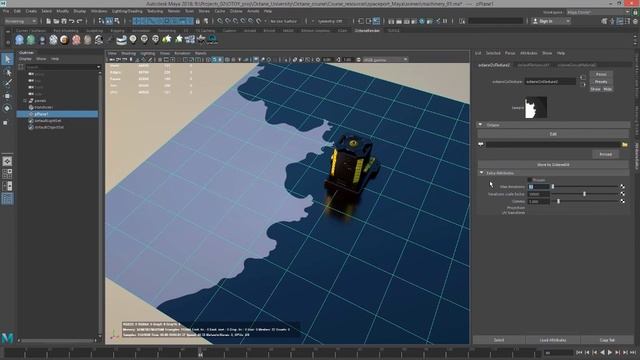The width and height of the screenshot is (640, 360).
Task: Click the play forward button on timeline
Action: pos(610,352)
